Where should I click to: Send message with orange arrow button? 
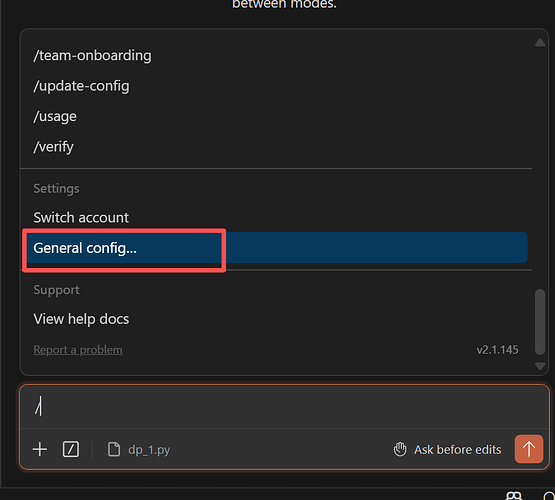529,449
